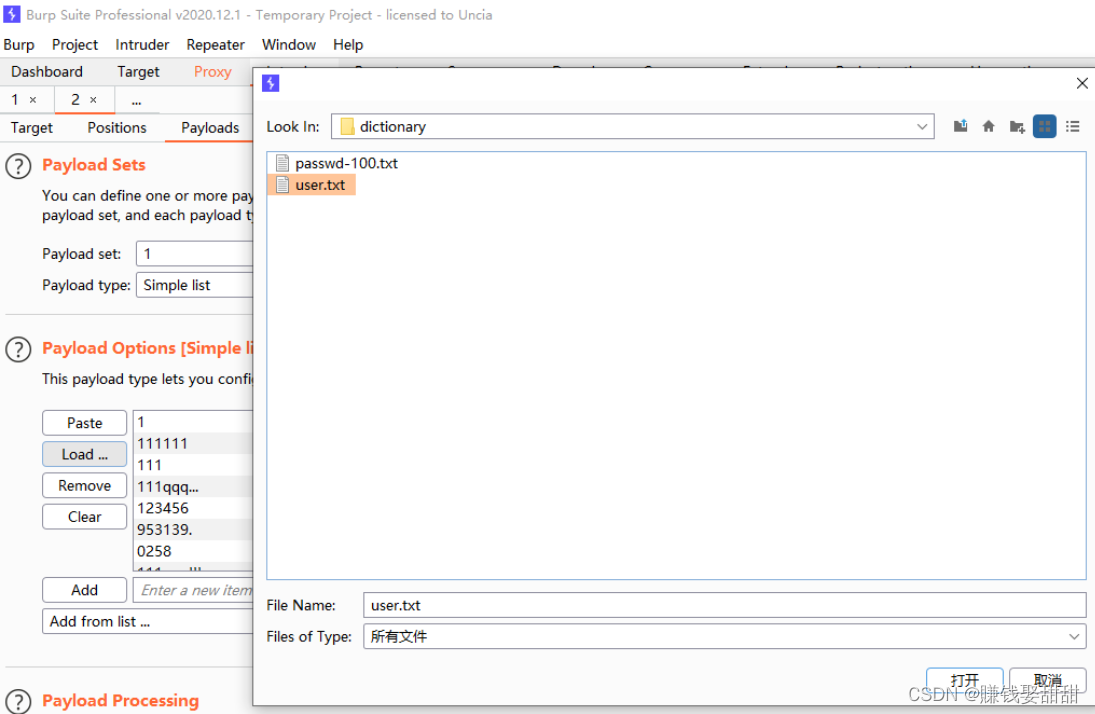Screen dimensions: 1095x714
Task: Click 打开 (Open) button in dialog
Action: (x=964, y=680)
